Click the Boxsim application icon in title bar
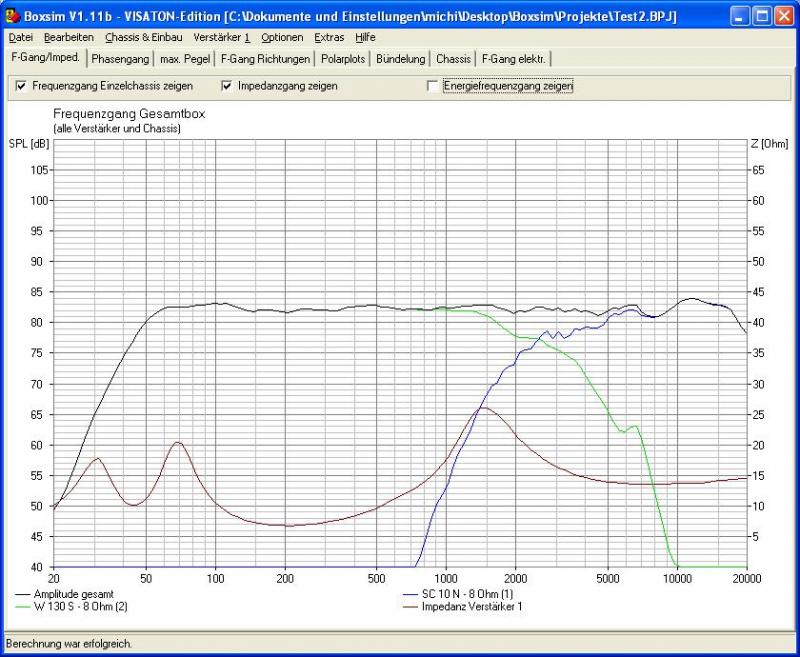 (13, 16)
